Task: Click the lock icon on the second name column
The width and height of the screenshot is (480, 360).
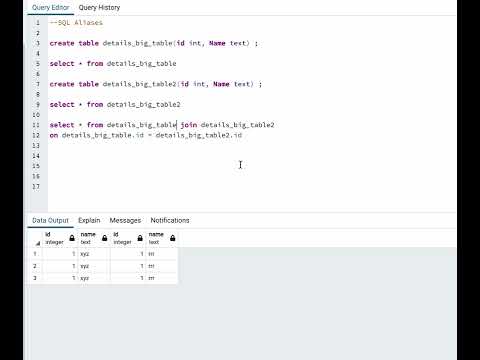Action: [173, 238]
